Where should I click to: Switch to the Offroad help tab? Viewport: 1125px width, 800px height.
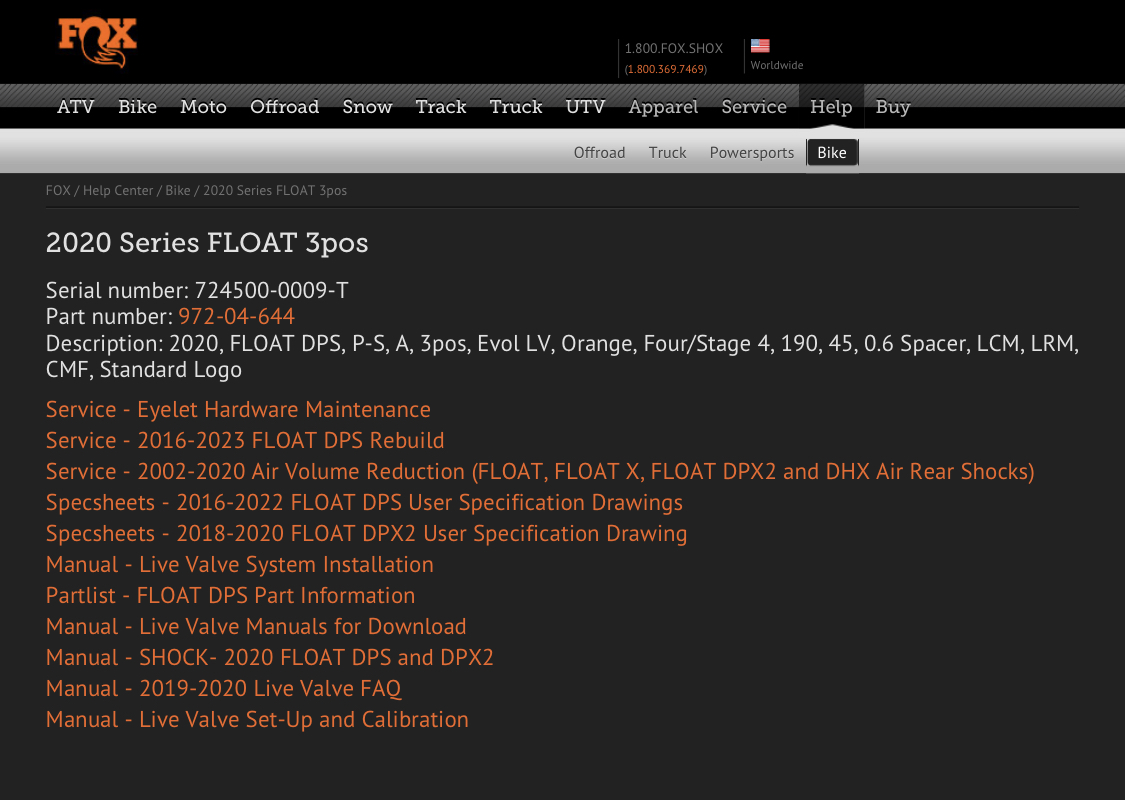coord(599,153)
